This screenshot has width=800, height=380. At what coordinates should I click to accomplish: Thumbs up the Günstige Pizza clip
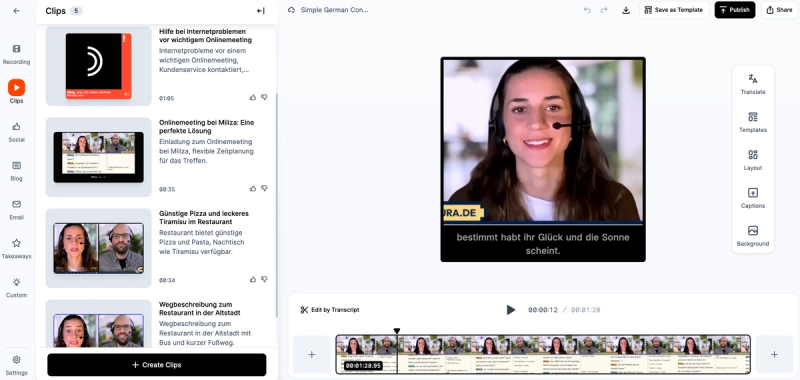tap(253, 280)
